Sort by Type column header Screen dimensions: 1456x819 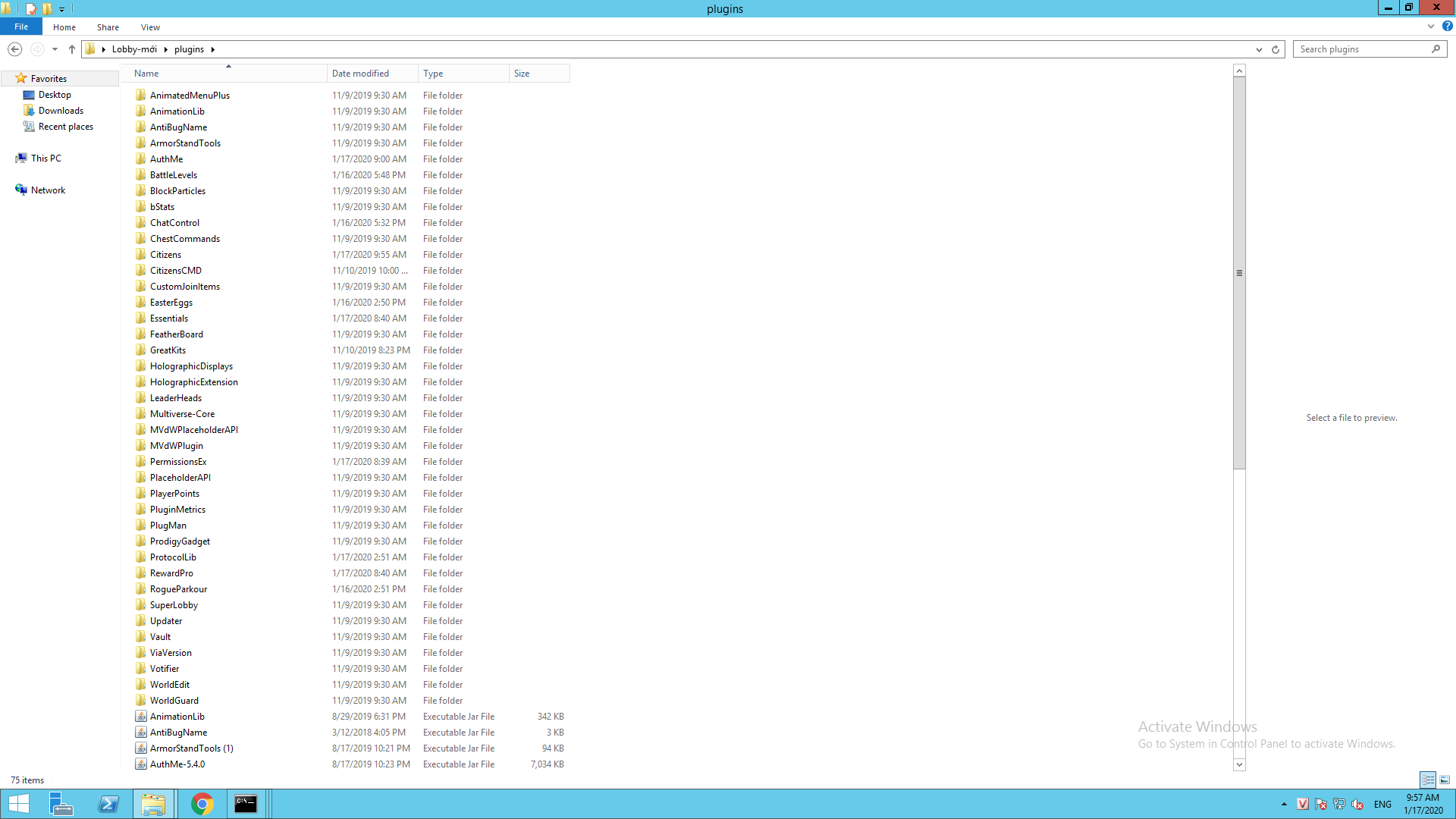(463, 74)
